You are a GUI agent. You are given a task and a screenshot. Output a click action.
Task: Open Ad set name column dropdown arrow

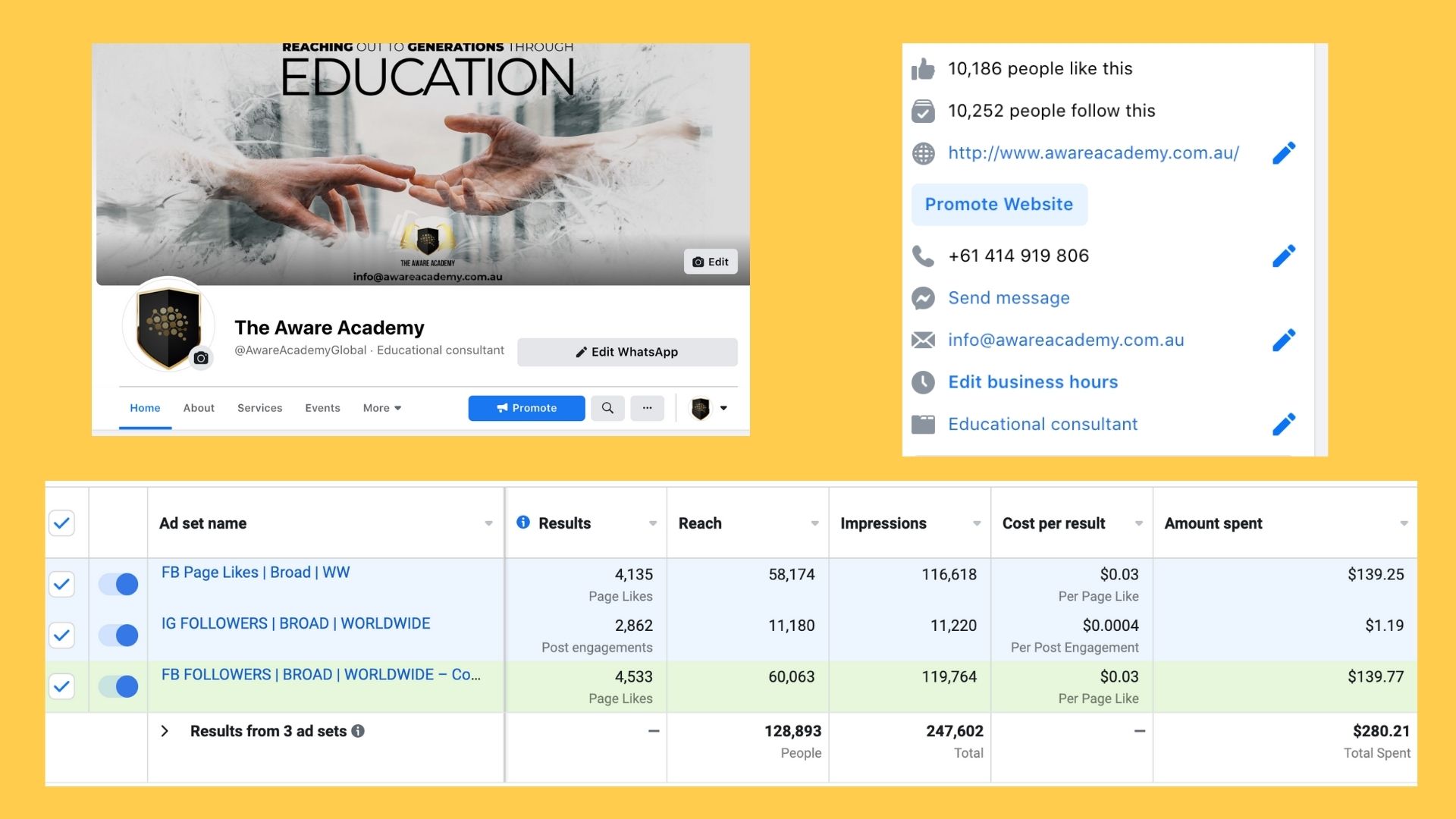(x=488, y=523)
